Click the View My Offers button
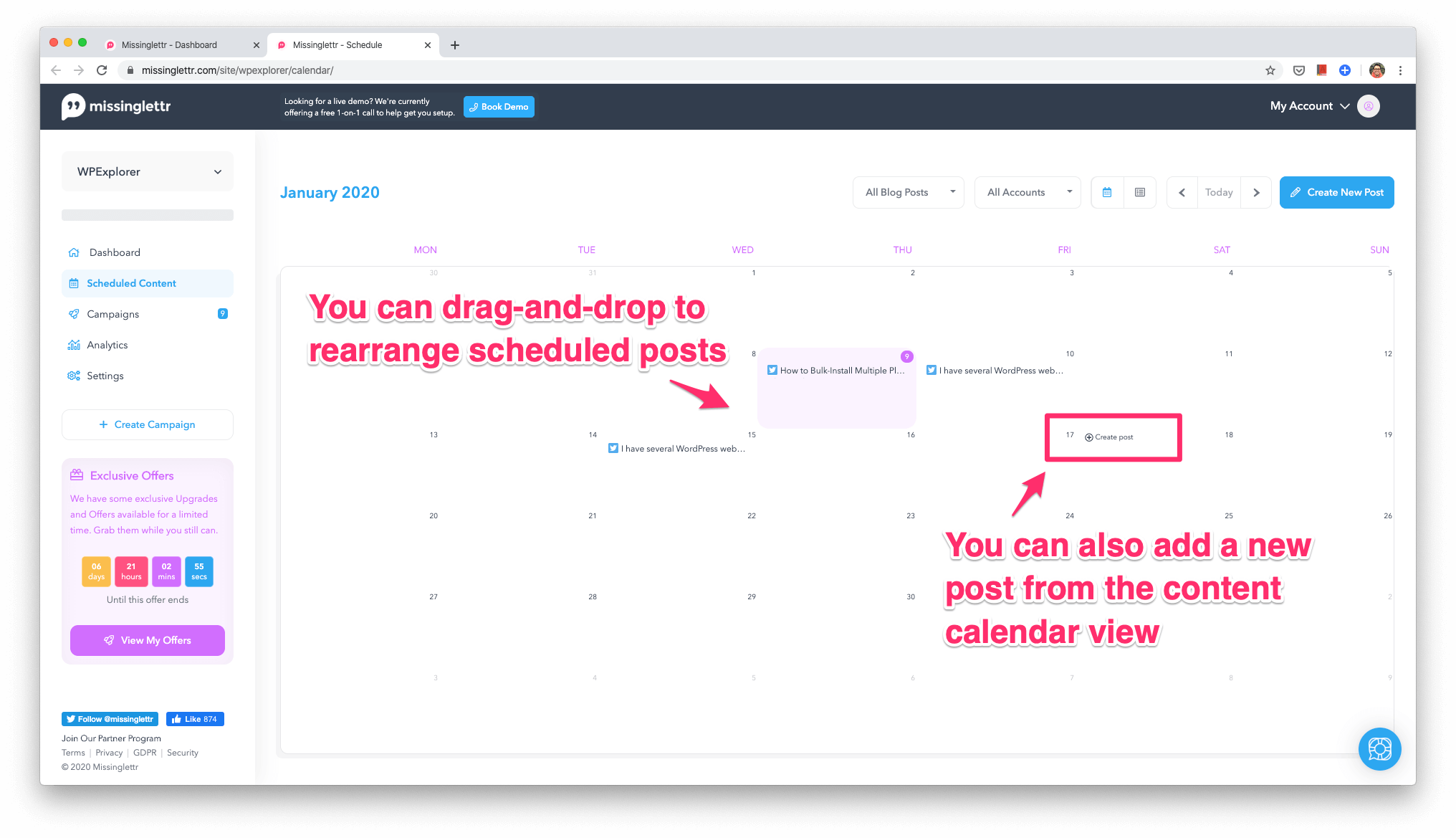Viewport: 1456px width, 838px height. coord(148,640)
